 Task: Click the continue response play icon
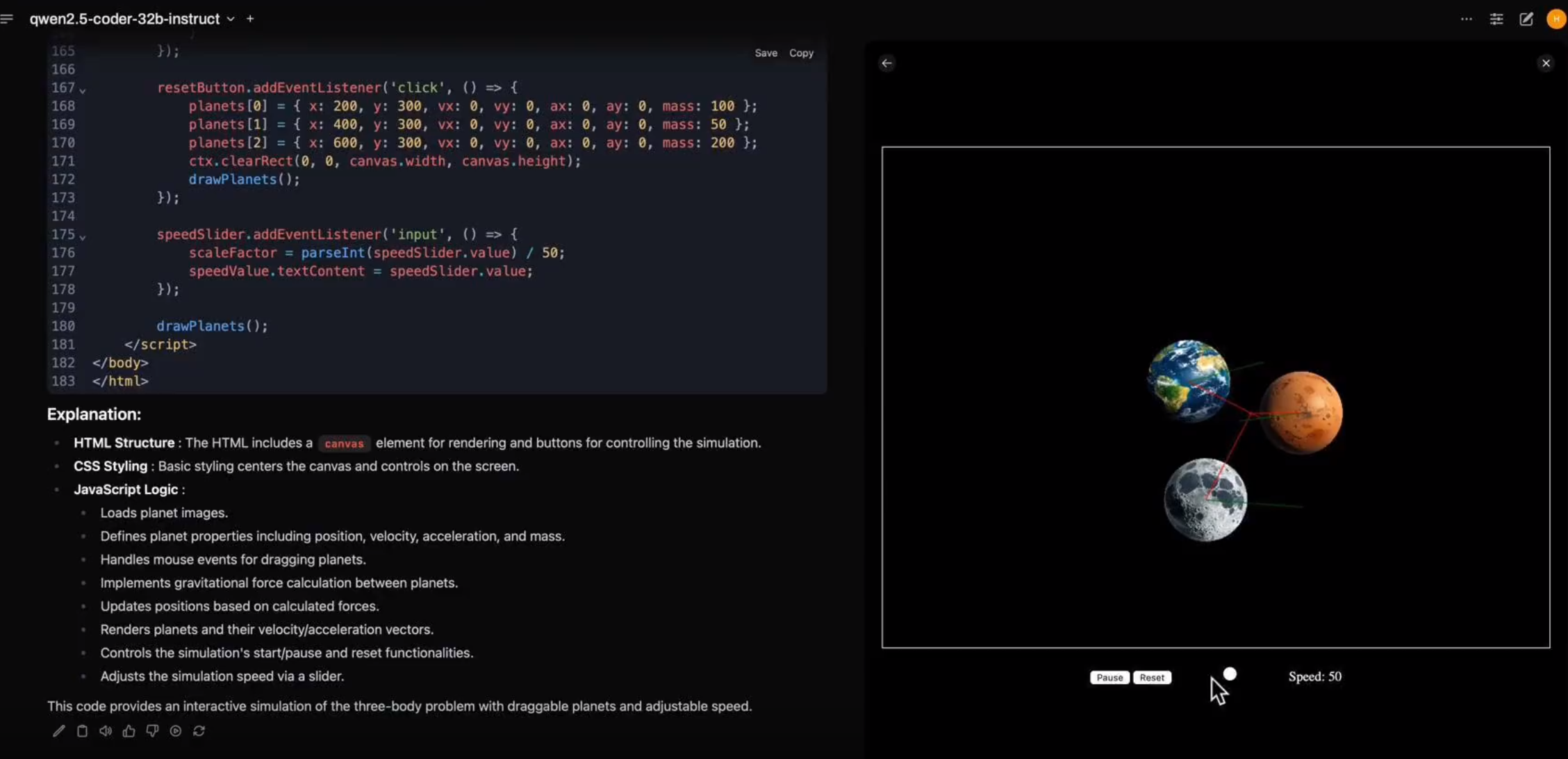pos(176,731)
